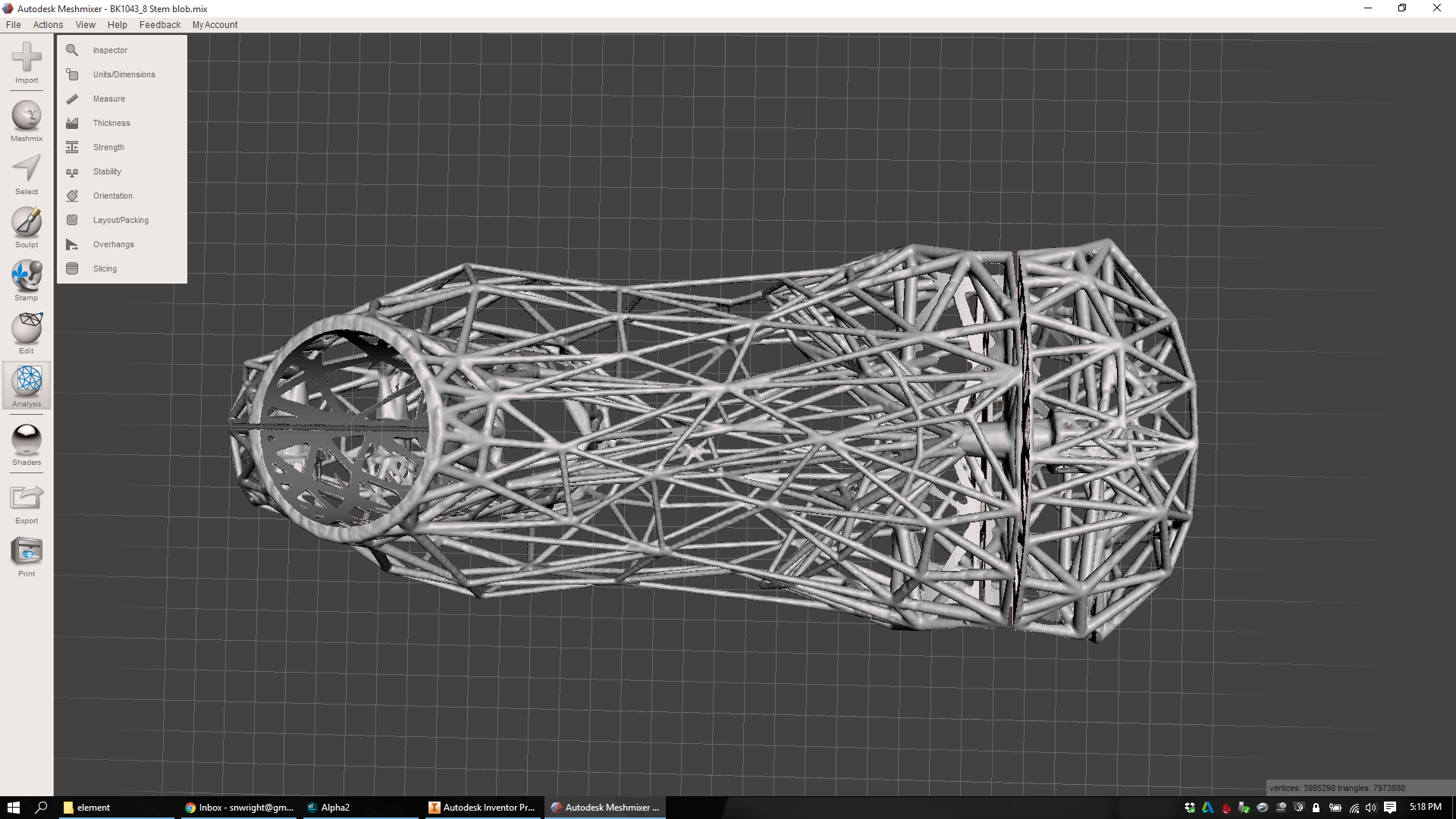Open the Overhangs analysis
1456x819 pixels.
[113, 244]
